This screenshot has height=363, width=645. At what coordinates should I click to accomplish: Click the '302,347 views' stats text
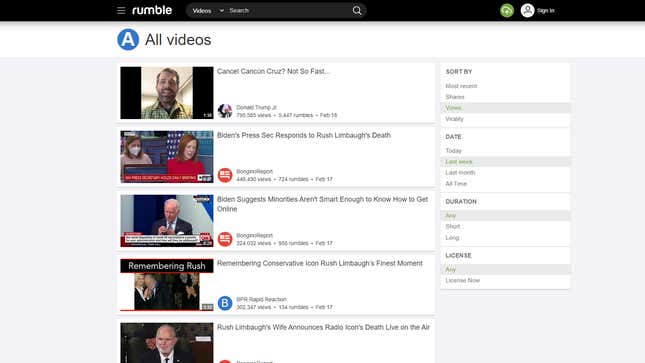pos(253,307)
